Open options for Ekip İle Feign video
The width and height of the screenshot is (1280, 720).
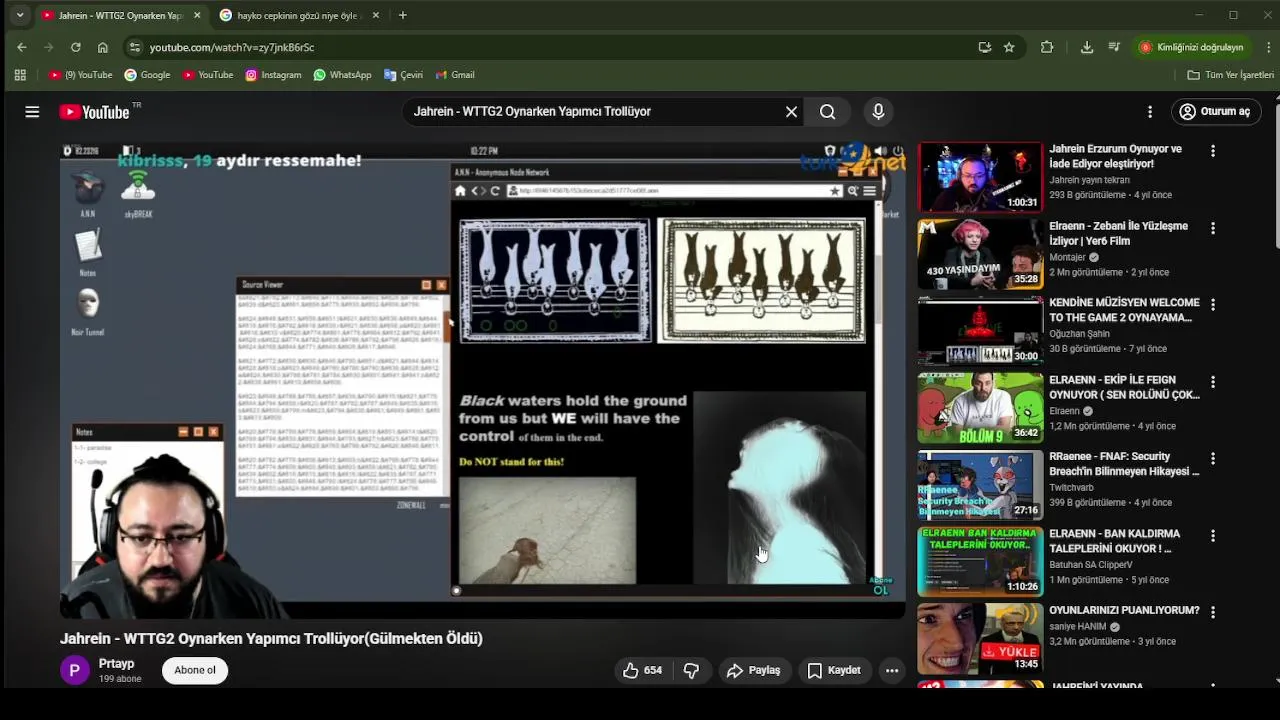pos(1213,382)
